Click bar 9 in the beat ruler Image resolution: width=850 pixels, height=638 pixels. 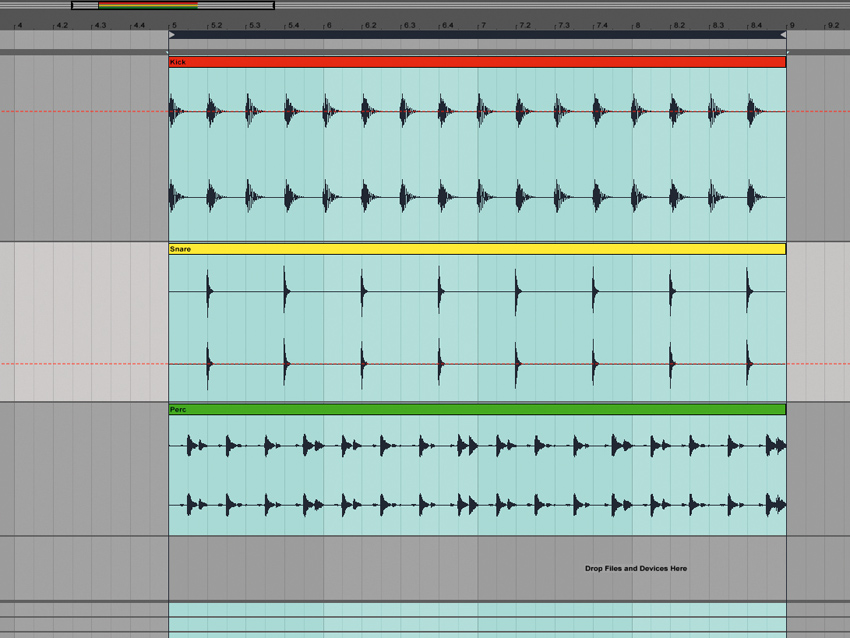tap(792, 25)
